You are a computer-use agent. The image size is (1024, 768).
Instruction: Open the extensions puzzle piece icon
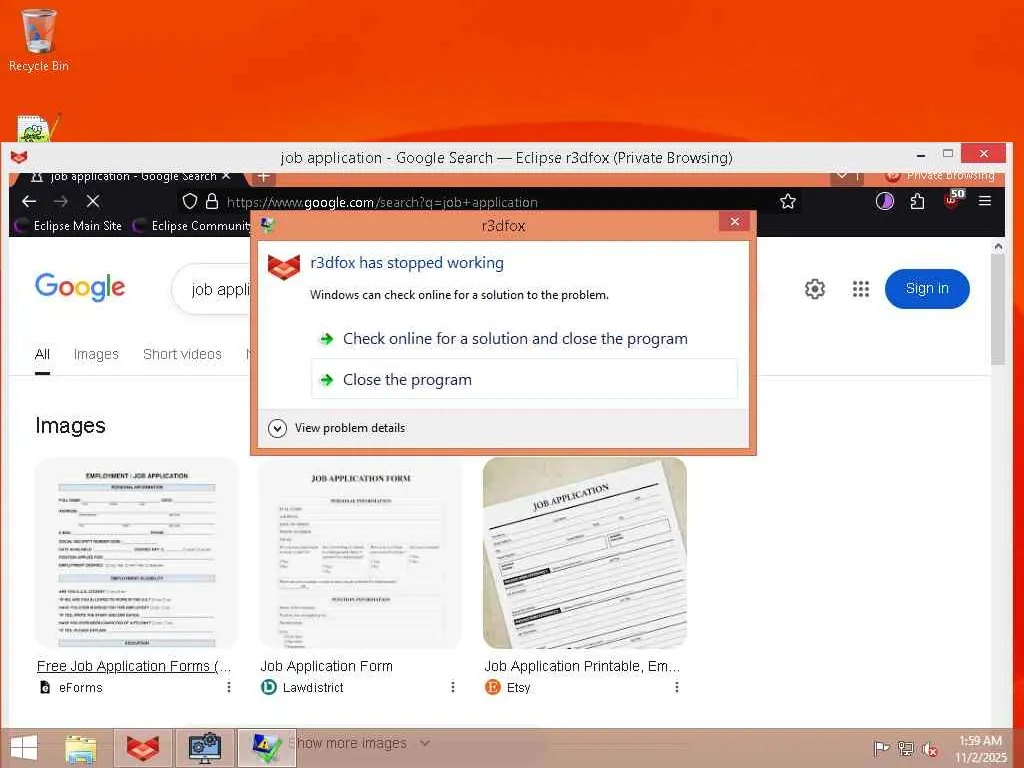(x=918, y=201)
